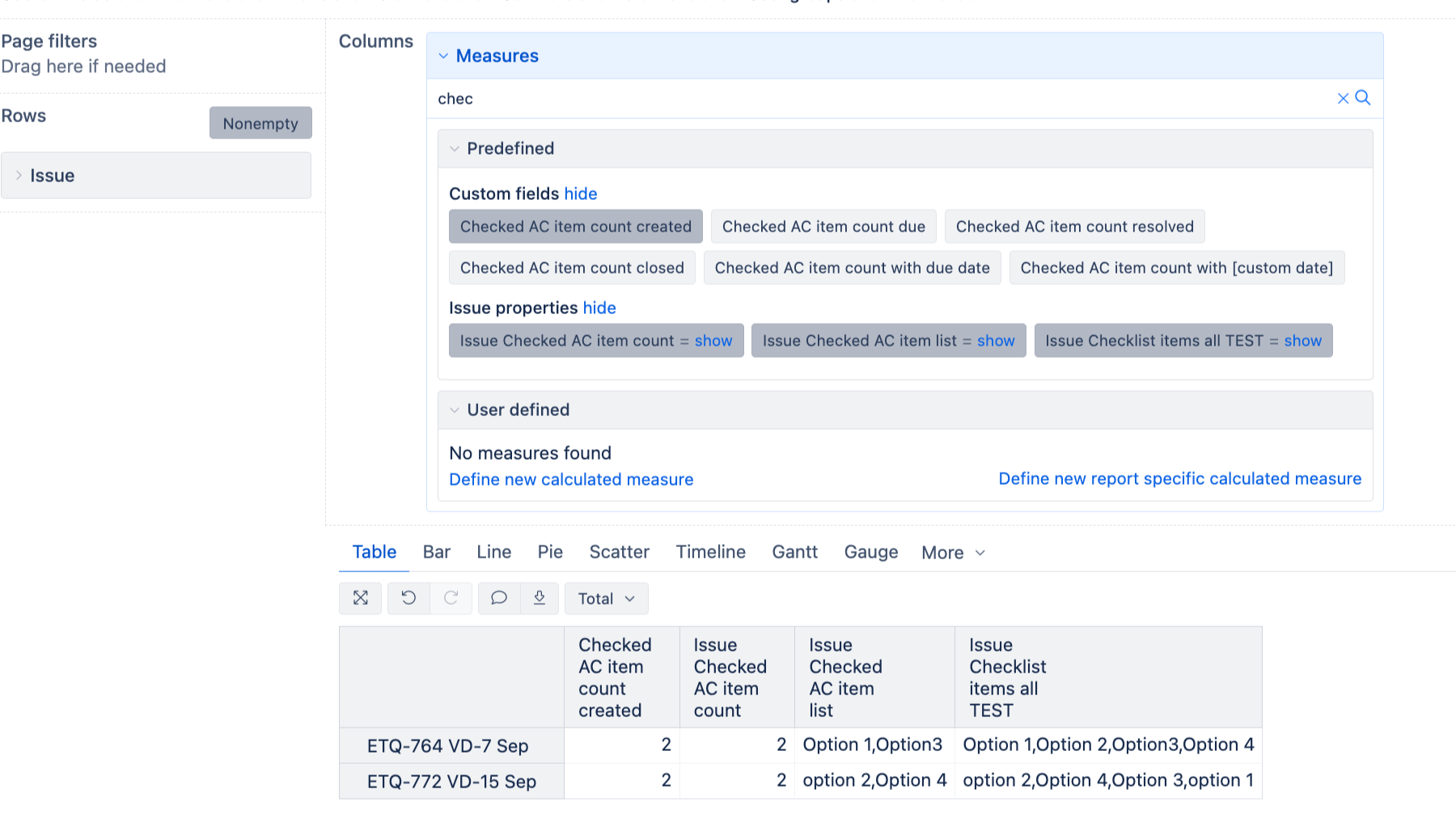Click the export download icon
This screenshot has height=823, width=1456.
[x=540, y=598]
